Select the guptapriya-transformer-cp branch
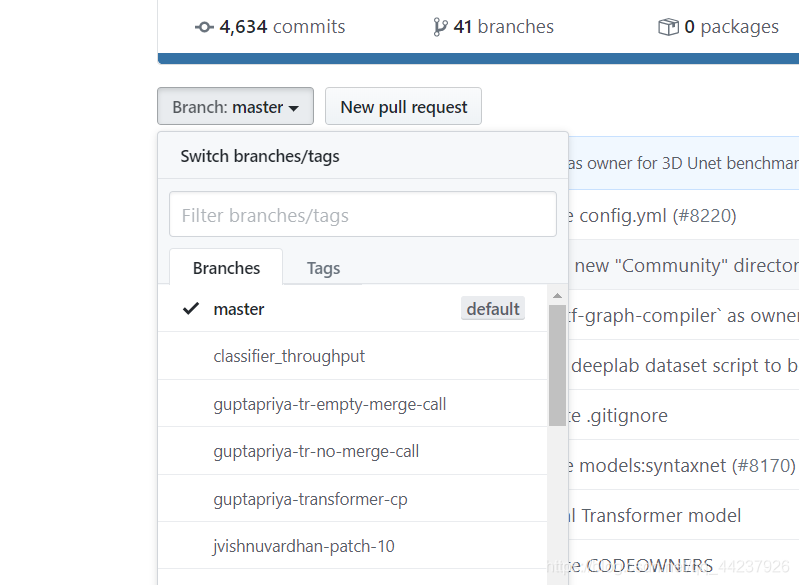 pyautogui.click(x=353, y=499)
